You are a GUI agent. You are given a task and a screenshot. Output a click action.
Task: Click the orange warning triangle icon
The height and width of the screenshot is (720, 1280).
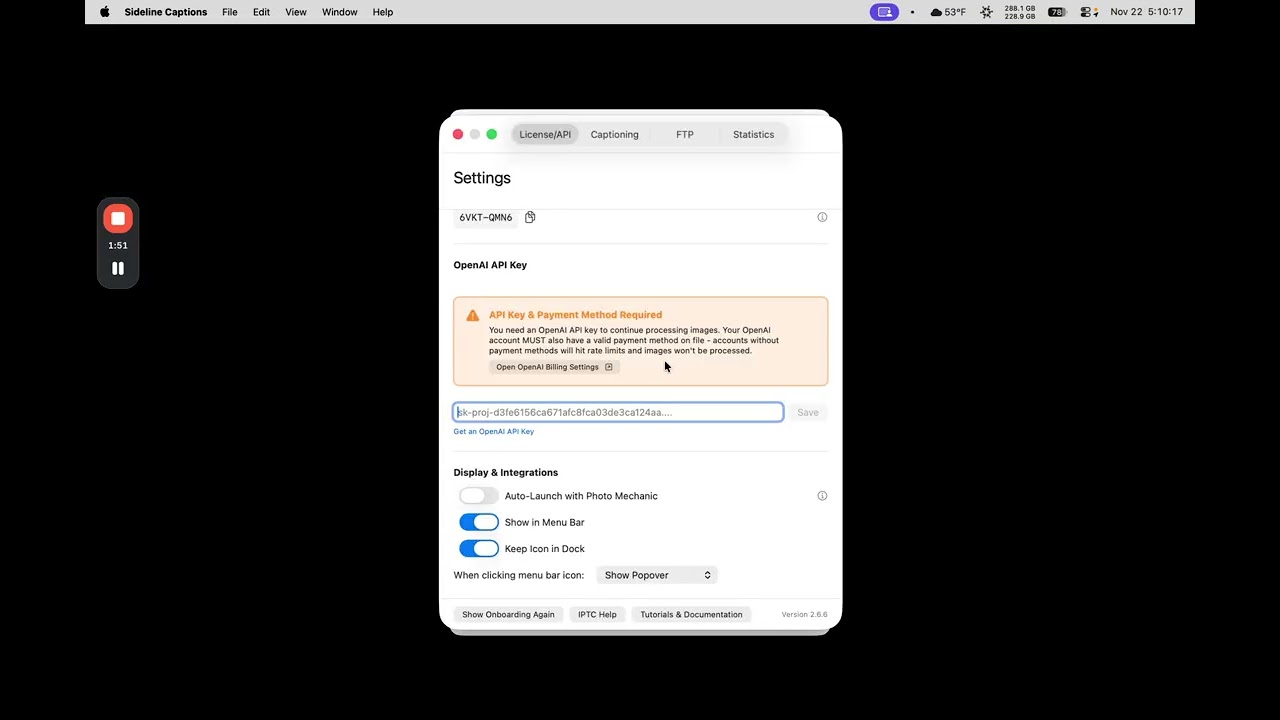(473, 315)
